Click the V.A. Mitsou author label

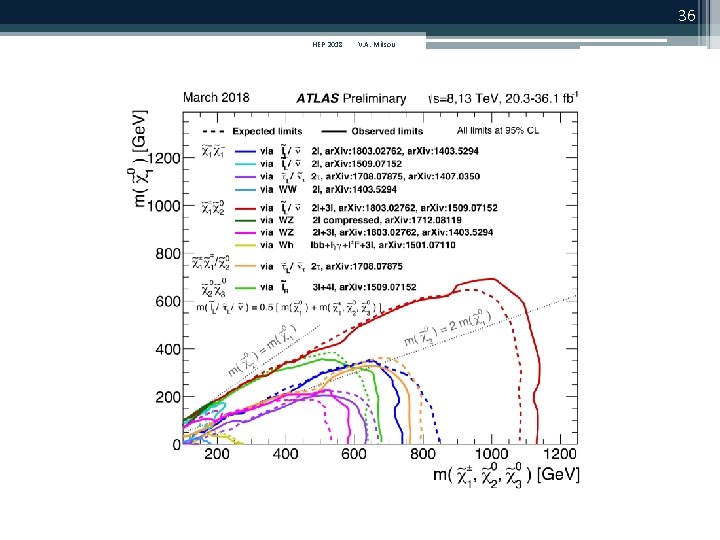click(x=377, y=45)
